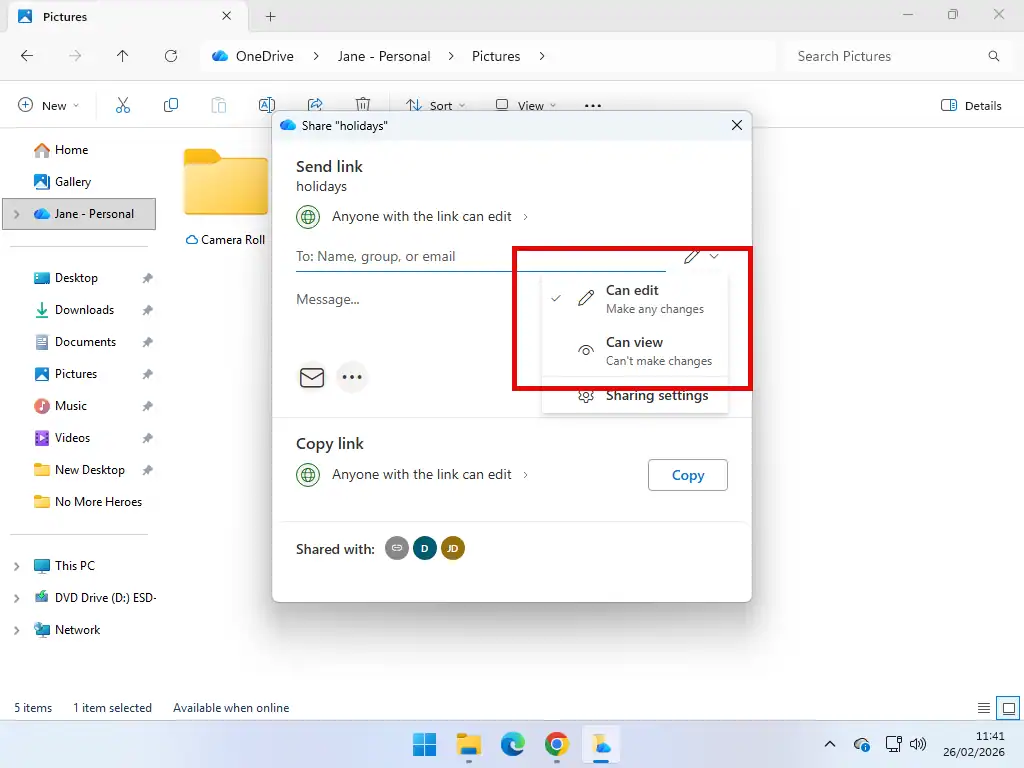Click the Copy icon in the toolbar
The width and height of the screenshot is (1024, 768).
pyautogui.click(x=170, y=105)
